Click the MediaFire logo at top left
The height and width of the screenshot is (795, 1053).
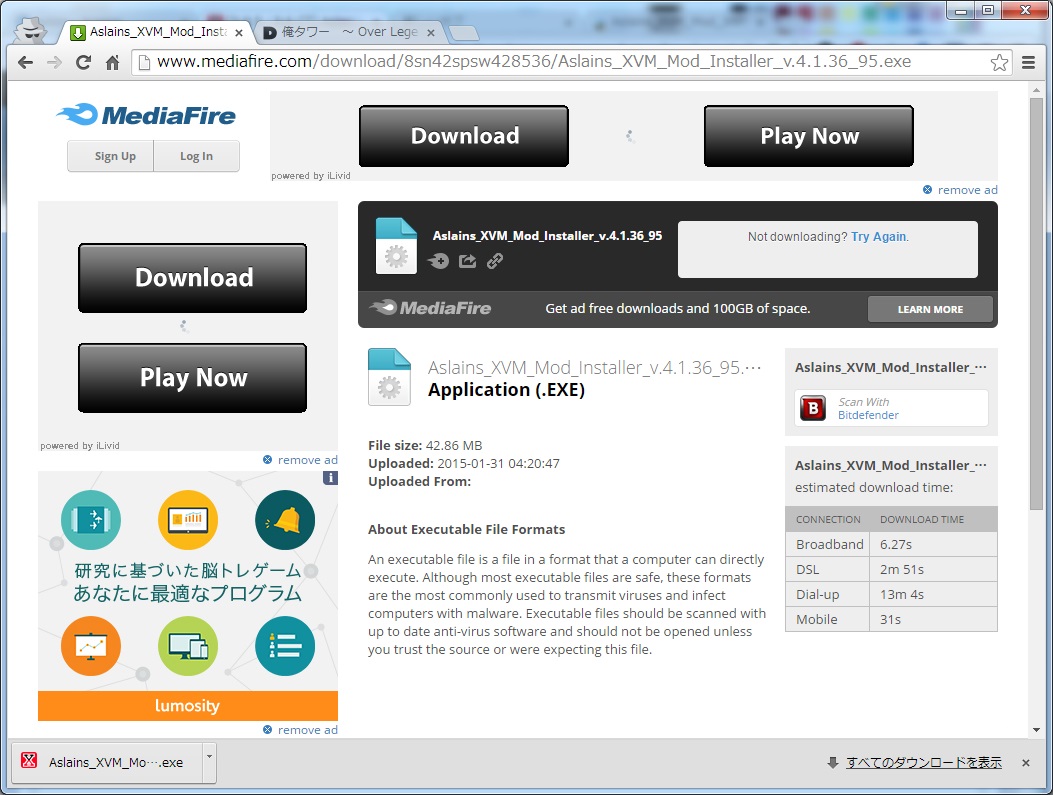pos(146,115)
